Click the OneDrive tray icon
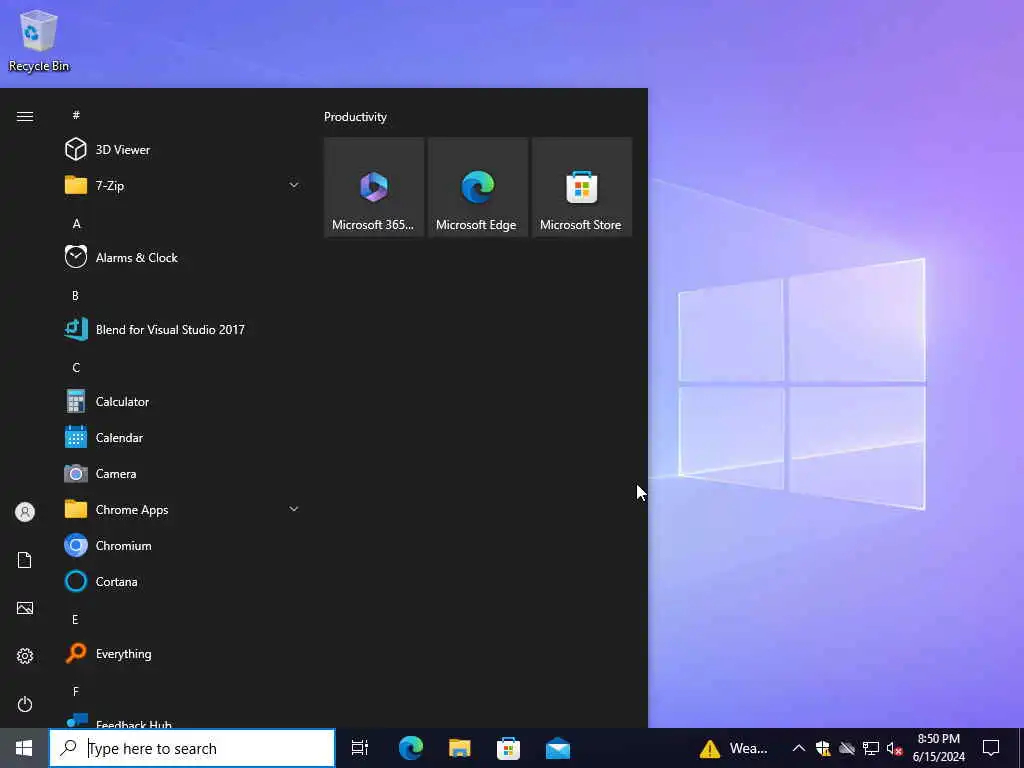 point(847,748)
